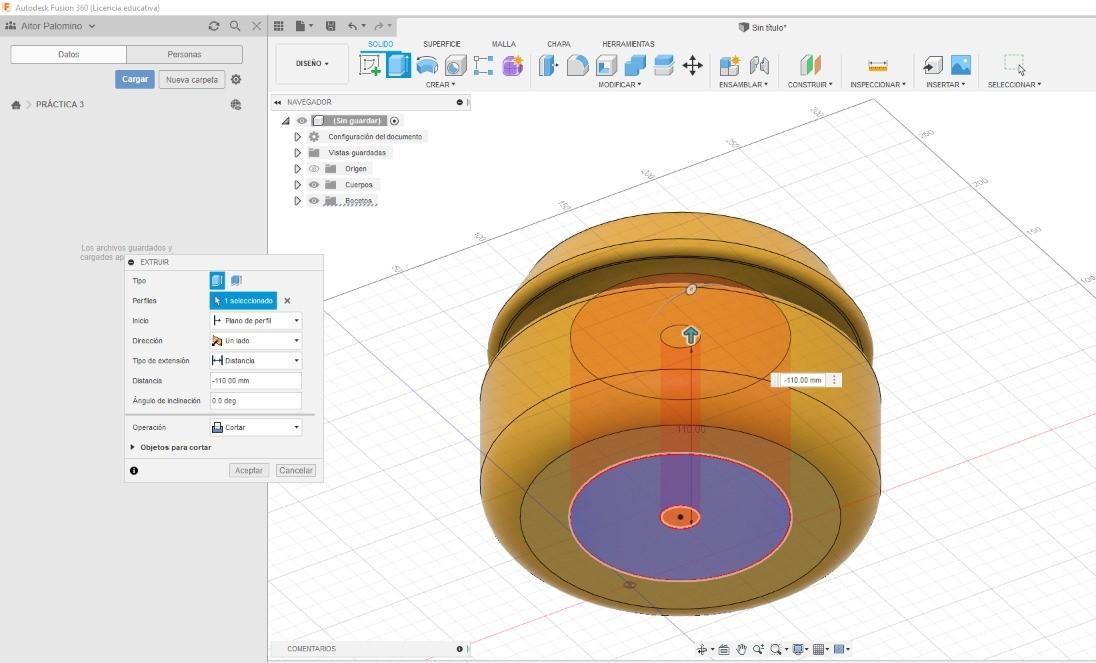Screen dimensions: 1096x663
Task: Click the Hole tool icon
Action: [x=455, y=66]
